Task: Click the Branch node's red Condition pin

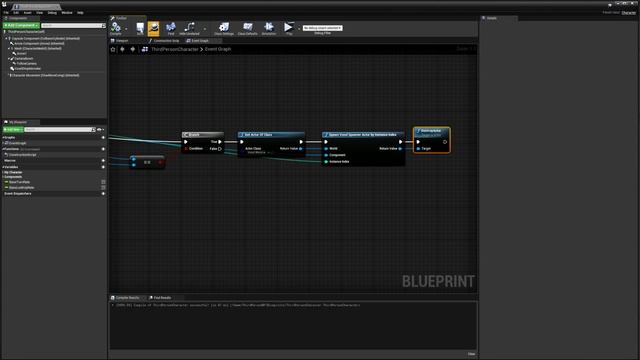Action: [x=186, y=149]
